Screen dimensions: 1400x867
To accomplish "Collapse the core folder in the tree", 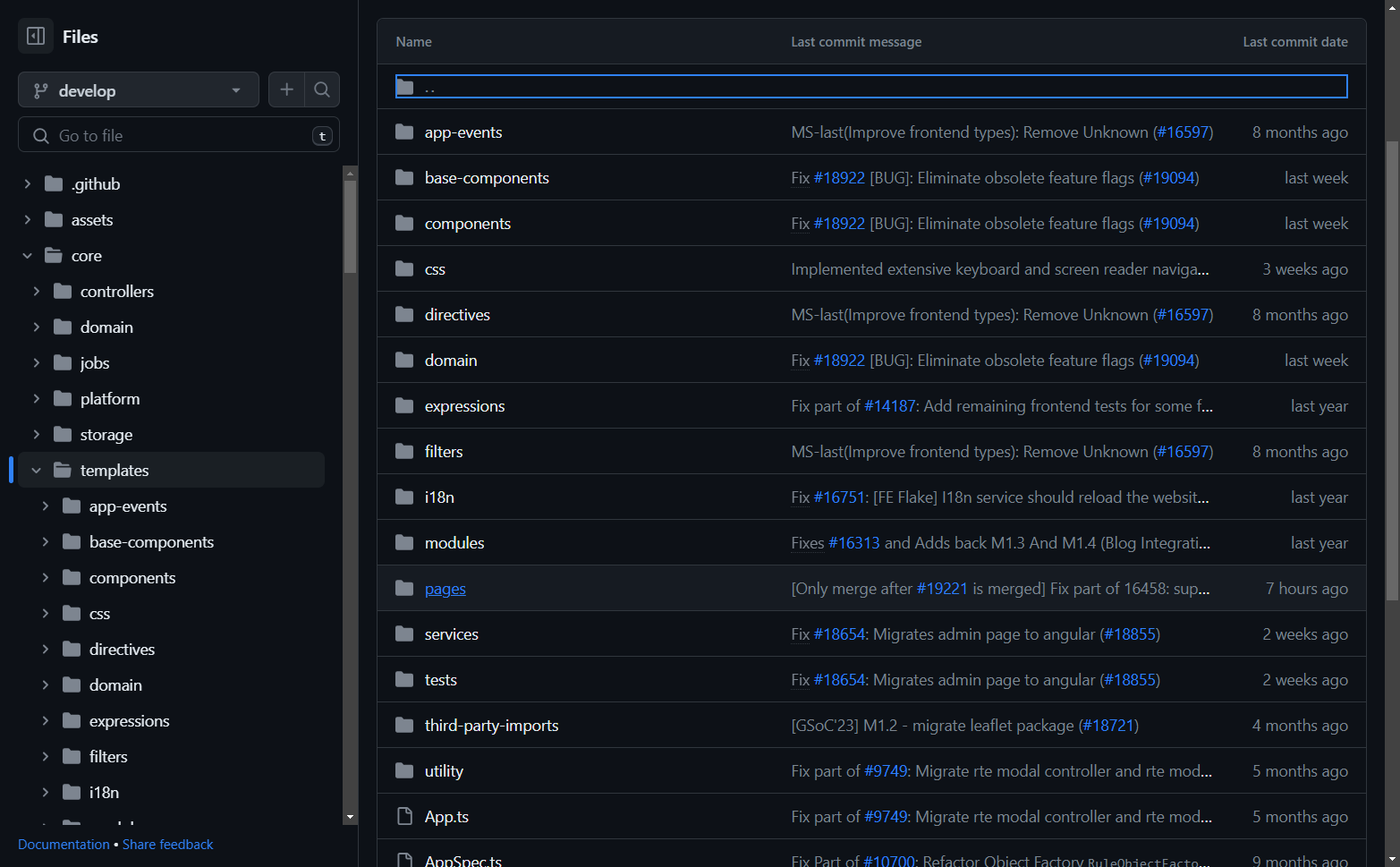I will (28, 255).
